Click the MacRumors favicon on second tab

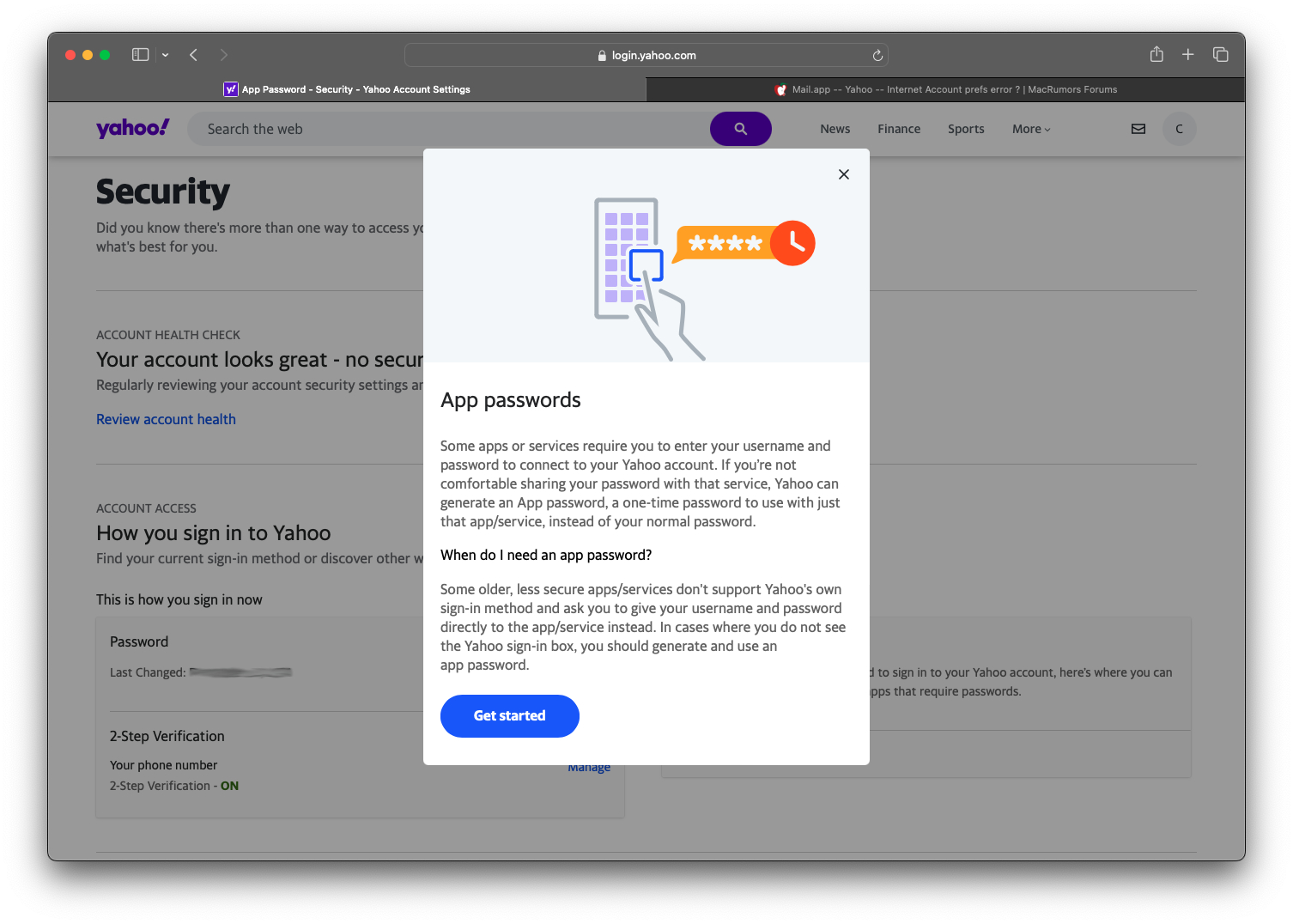tap(780, 89)
